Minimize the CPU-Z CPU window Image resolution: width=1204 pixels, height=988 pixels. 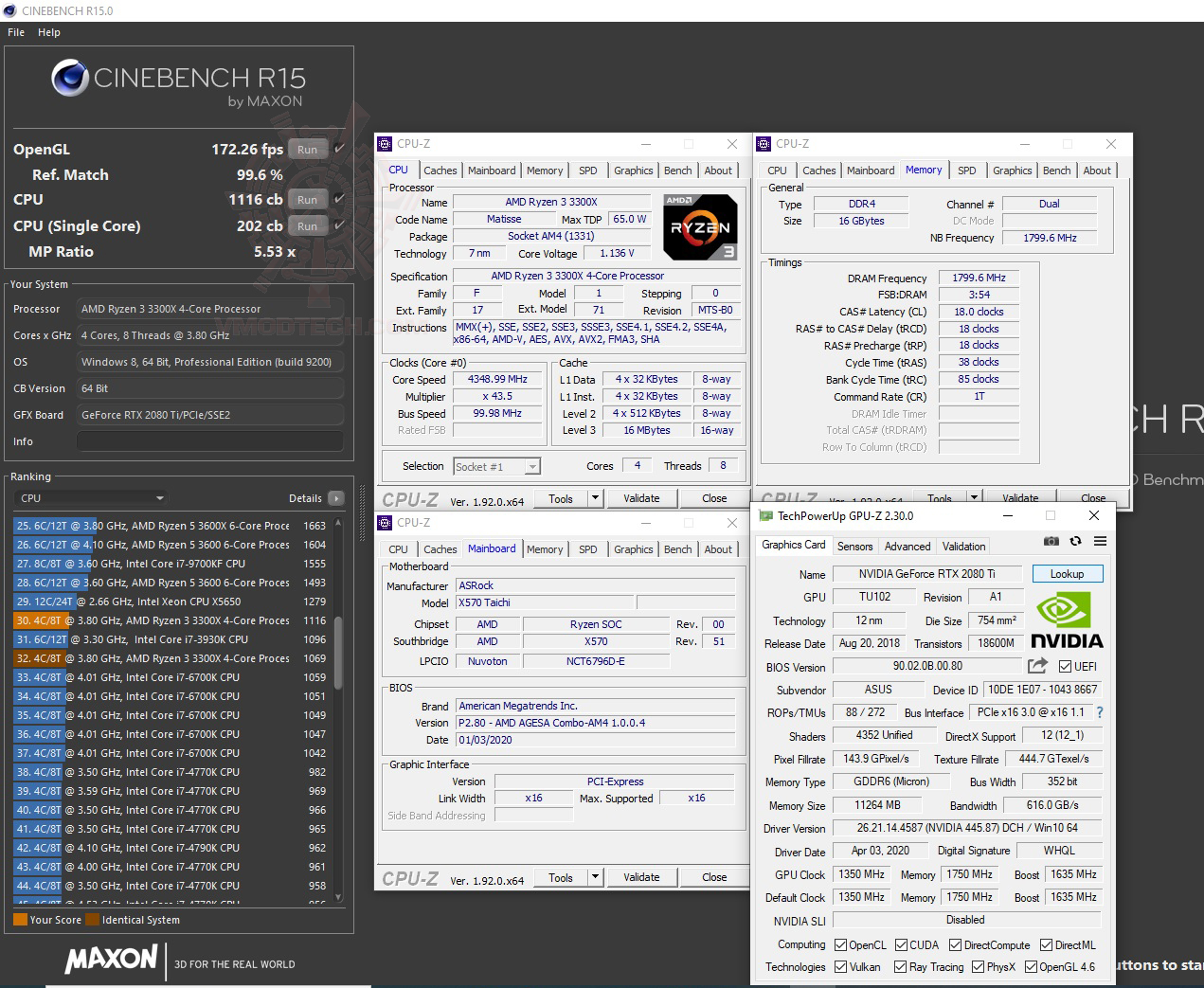click(x=646, y=144)
